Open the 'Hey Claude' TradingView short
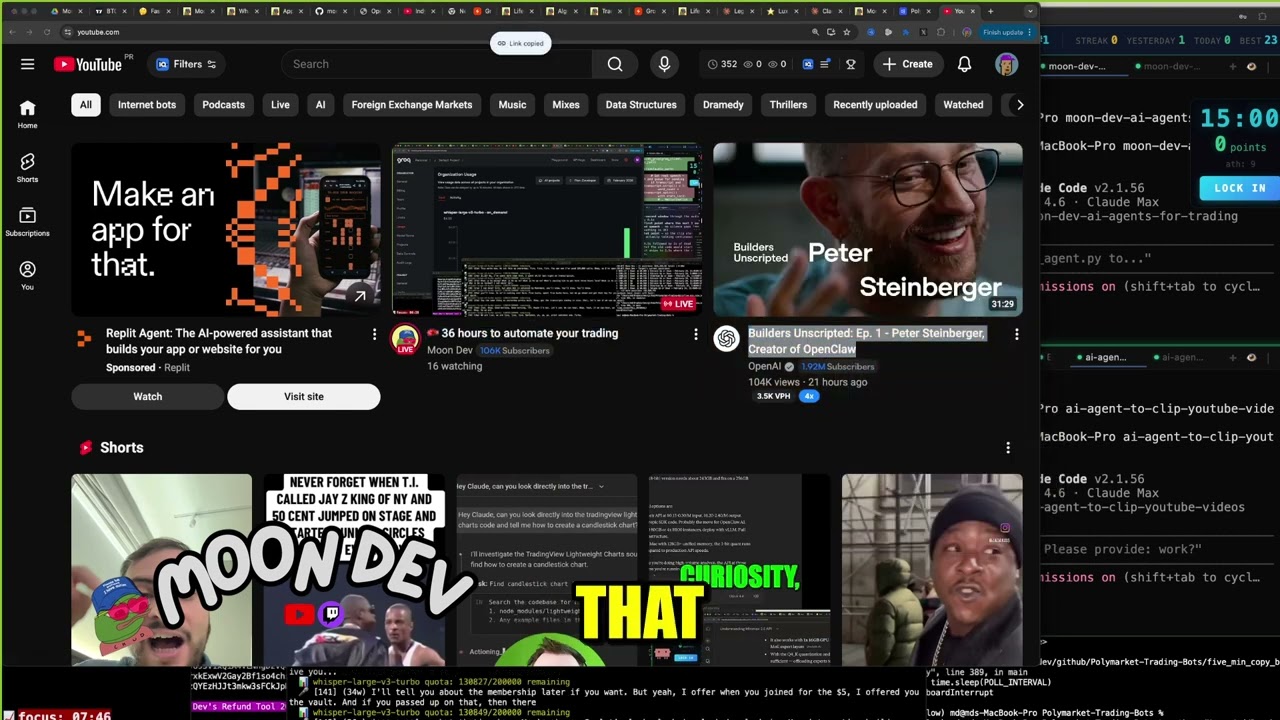This screenshot has height=720, width=1280. click(547, 570)
